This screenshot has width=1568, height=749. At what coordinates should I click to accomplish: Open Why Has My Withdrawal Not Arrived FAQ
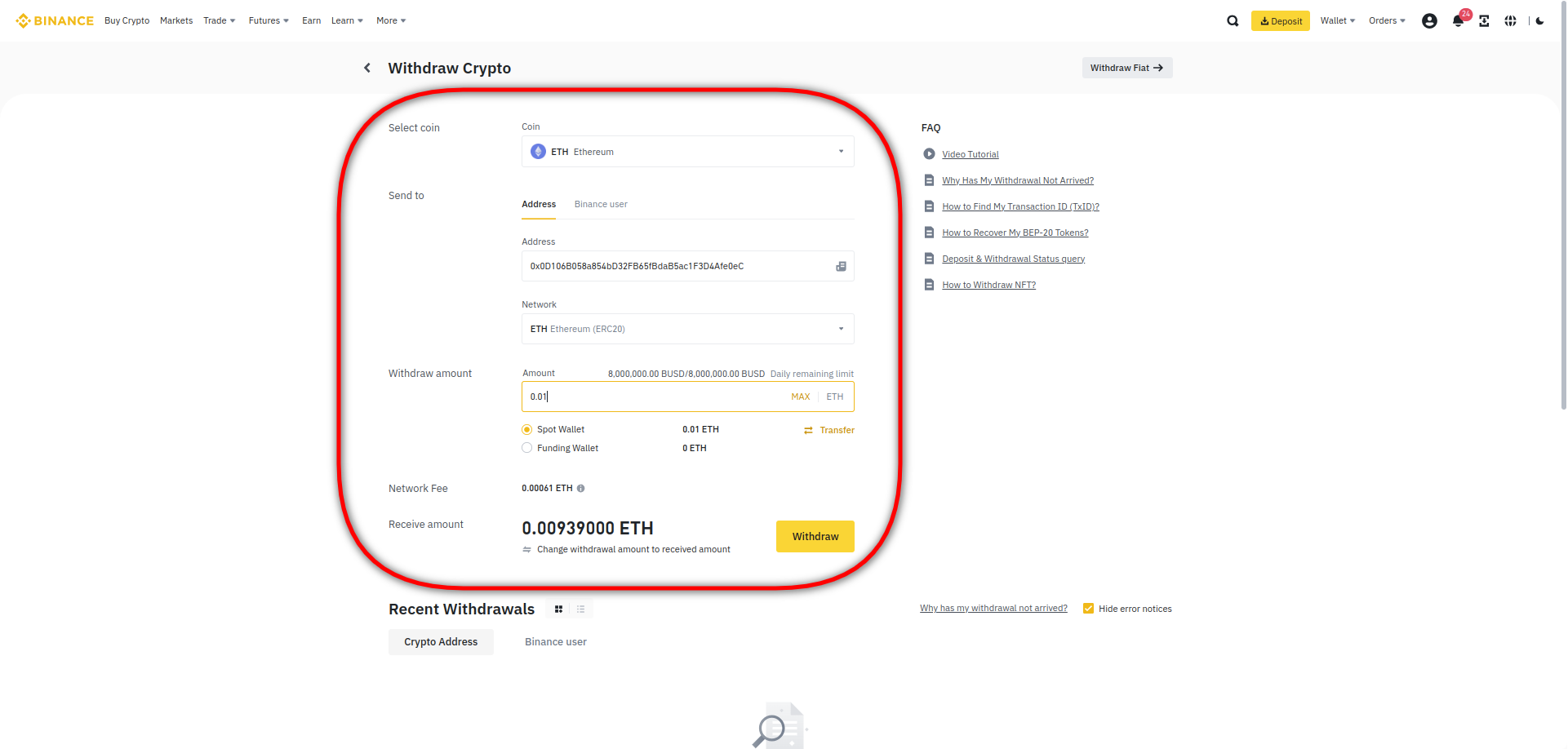(1018, 180)
